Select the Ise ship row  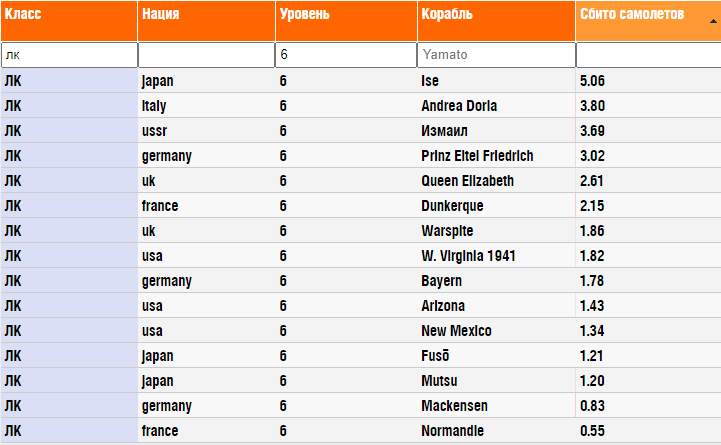click(360, 81)
